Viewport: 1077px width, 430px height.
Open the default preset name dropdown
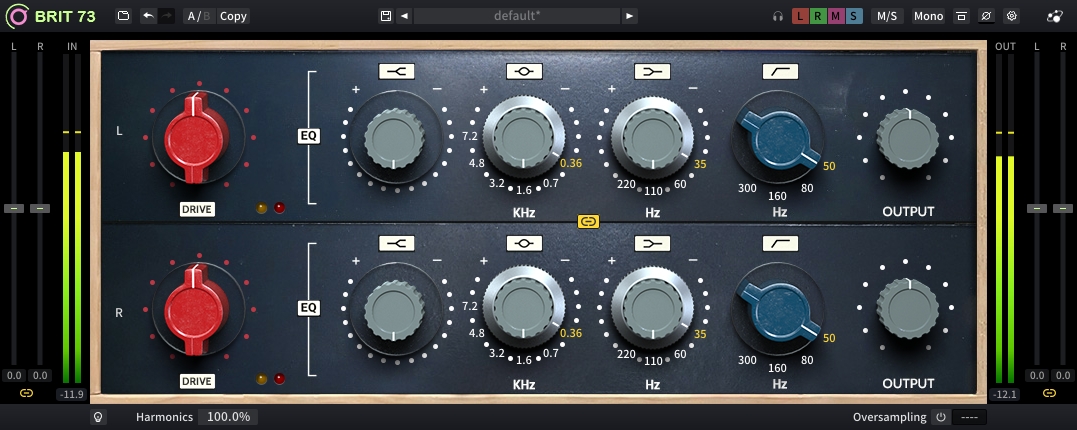517,16
